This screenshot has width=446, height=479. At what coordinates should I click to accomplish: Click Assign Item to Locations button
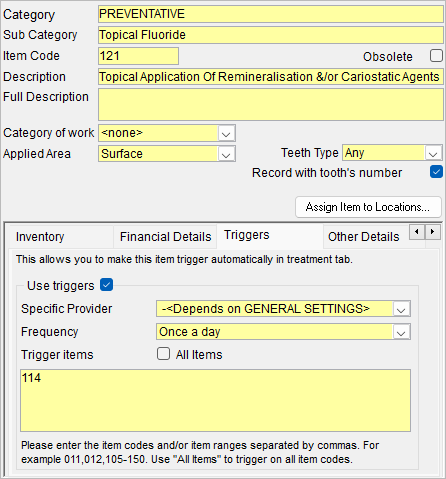click(x=368, y=207)
